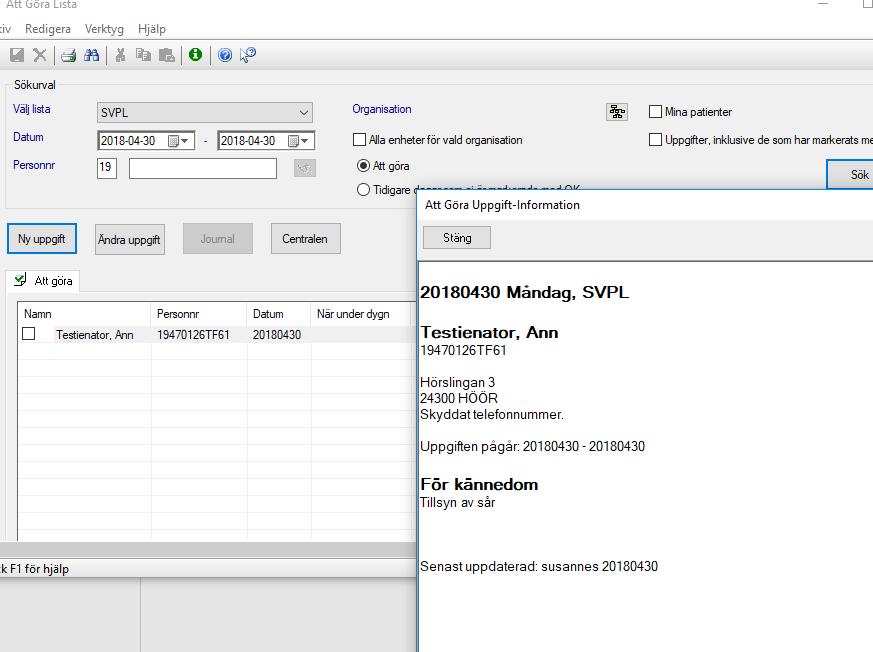Click the Tillsyn av sår text
The width and height of the screenshot is (873, 652).
(458, 502)
